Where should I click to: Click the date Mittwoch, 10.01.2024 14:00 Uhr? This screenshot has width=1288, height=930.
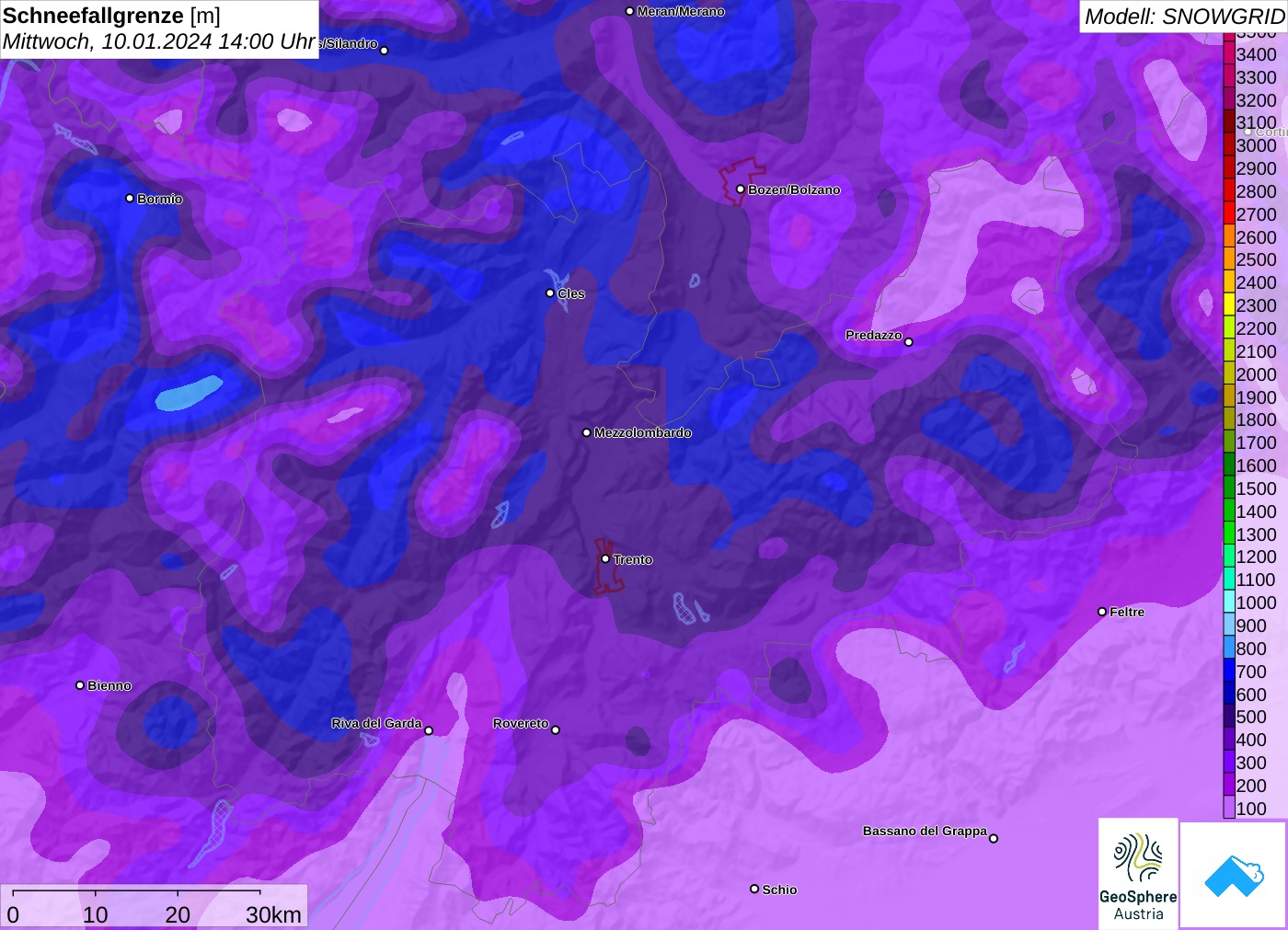pos(159,42)
